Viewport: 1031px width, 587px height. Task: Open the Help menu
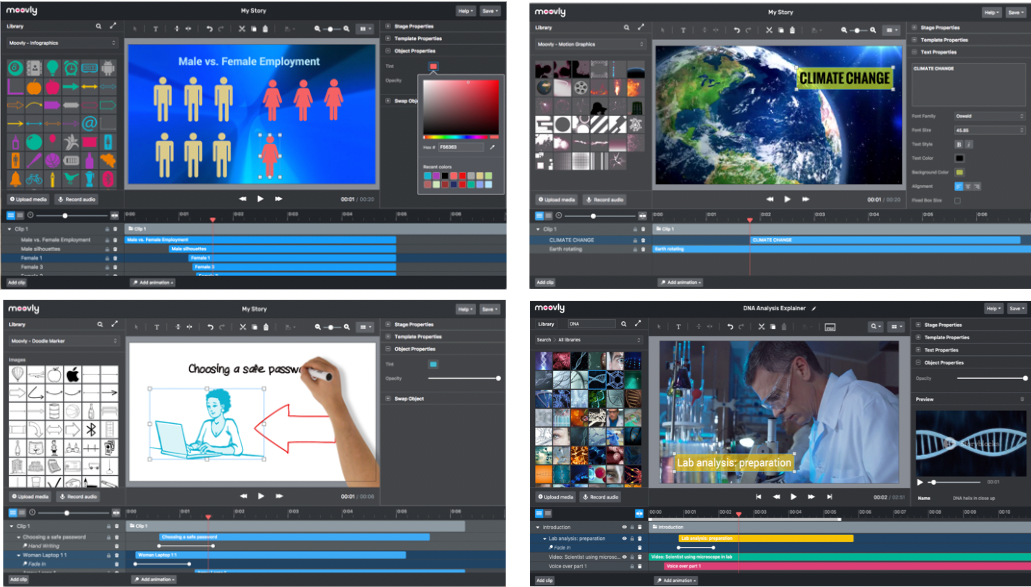pos(463,11)
